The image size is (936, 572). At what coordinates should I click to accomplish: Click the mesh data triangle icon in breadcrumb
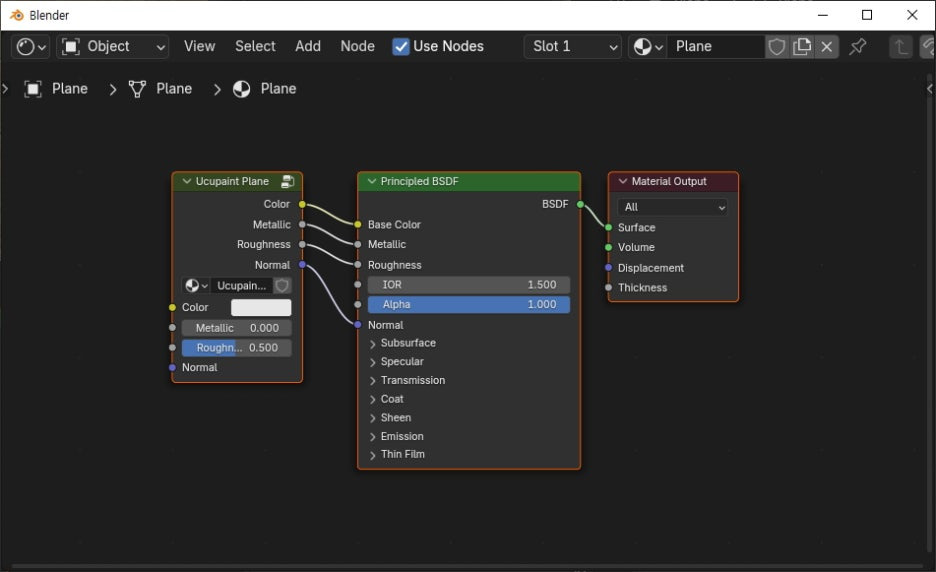(x=137, y=89)
